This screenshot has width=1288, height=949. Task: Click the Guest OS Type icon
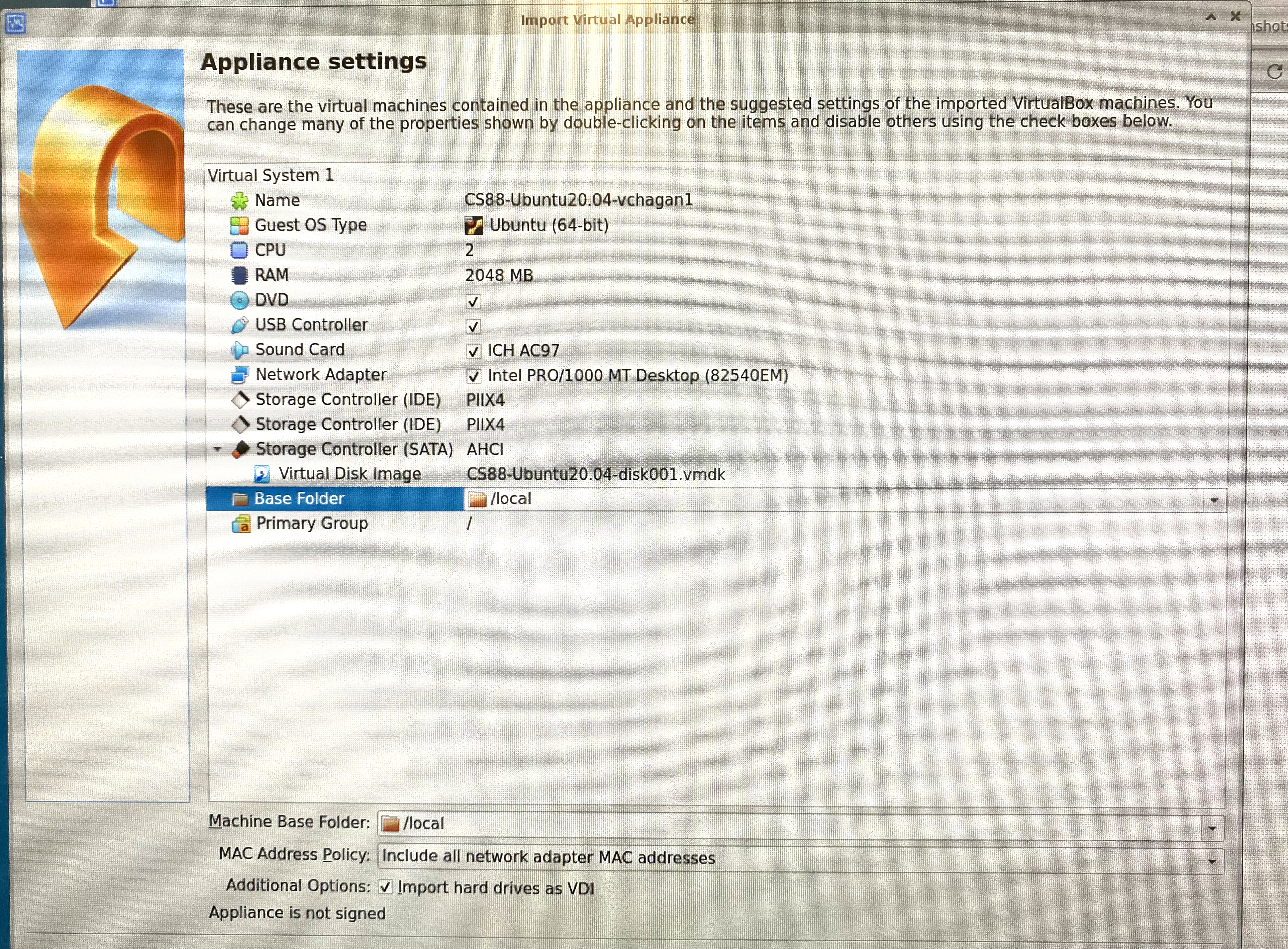[239, 226]
